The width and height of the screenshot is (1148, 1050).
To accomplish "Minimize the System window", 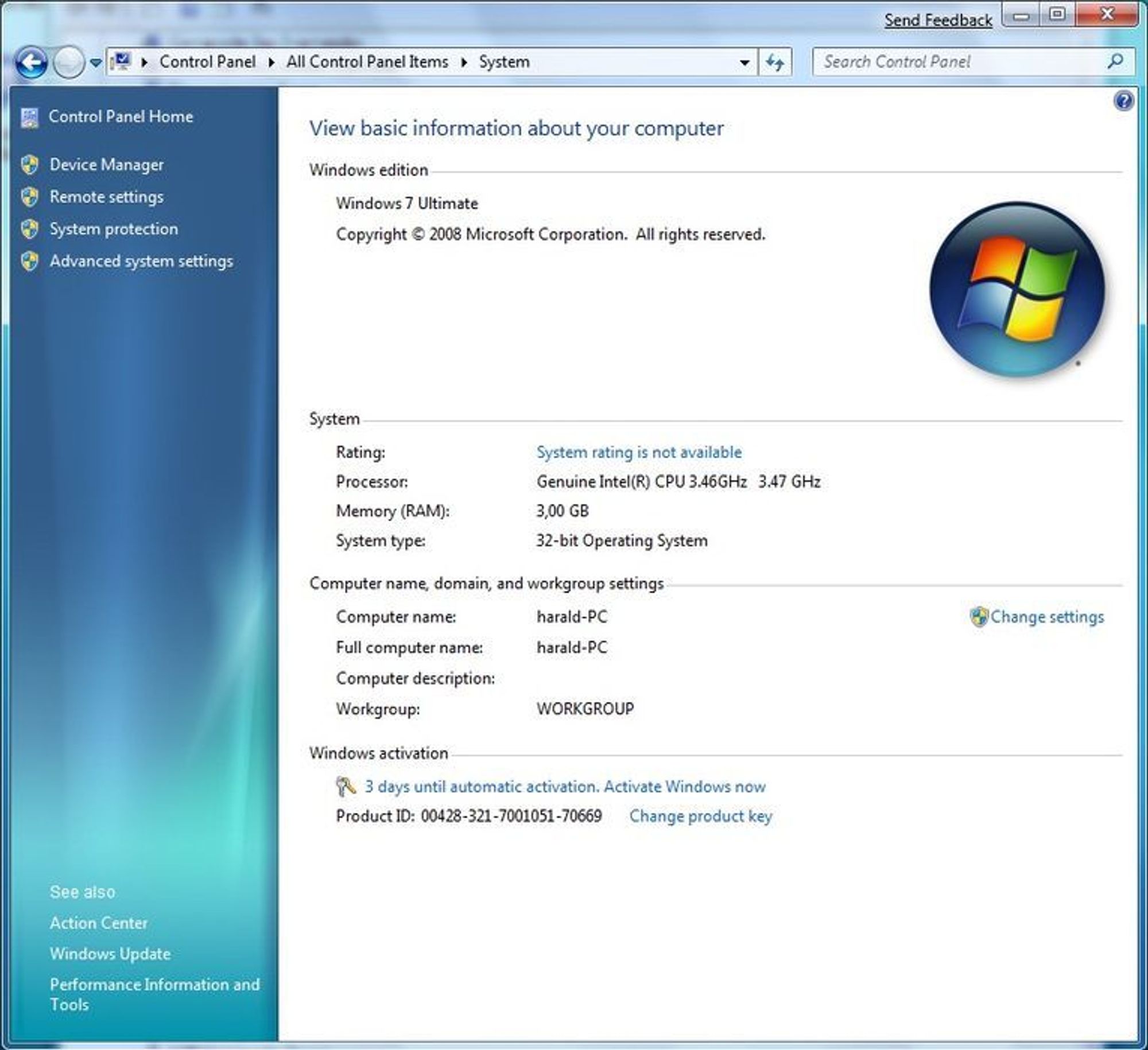I will [1021, 15].
